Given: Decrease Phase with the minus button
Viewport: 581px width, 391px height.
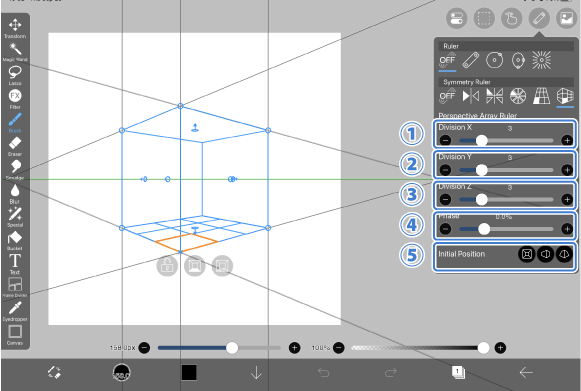Looking at the screenshot, I should click(x=445, y=229).
